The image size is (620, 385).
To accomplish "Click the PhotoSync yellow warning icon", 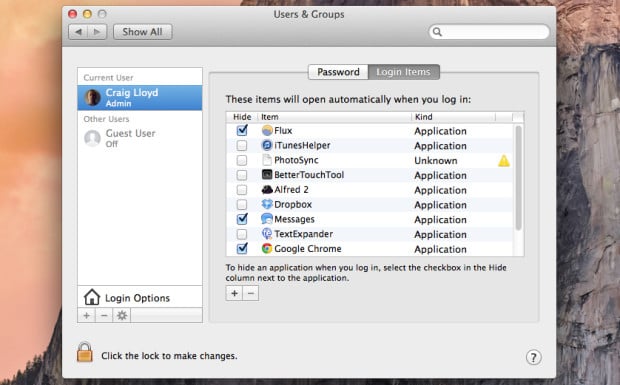I will [504, 161].
